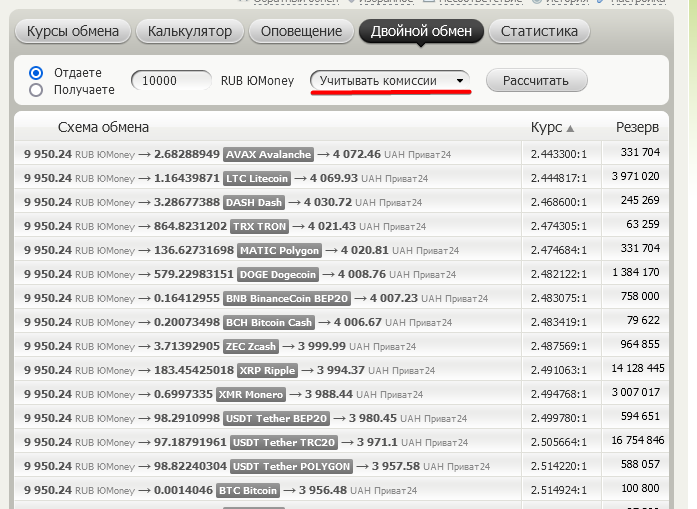Image resolution: width=697 pixels, height=509 pixels.
Task: Select the Двойной обмен tab
Action: coord(421,31)
